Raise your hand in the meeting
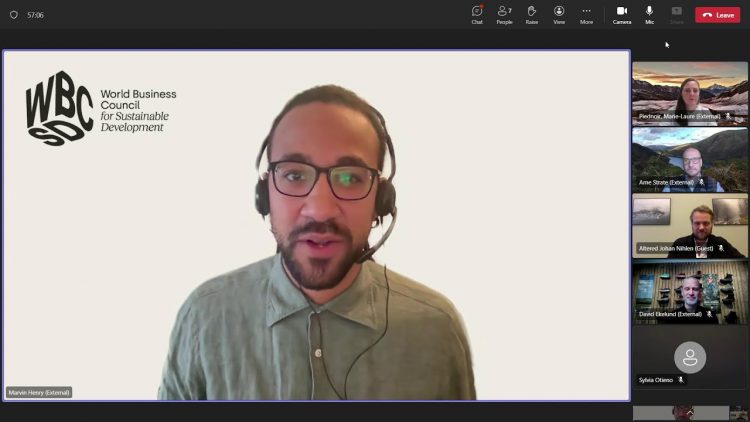Image resolution: width=750 pixels, height=422 pixels. (x=531, y=15)
